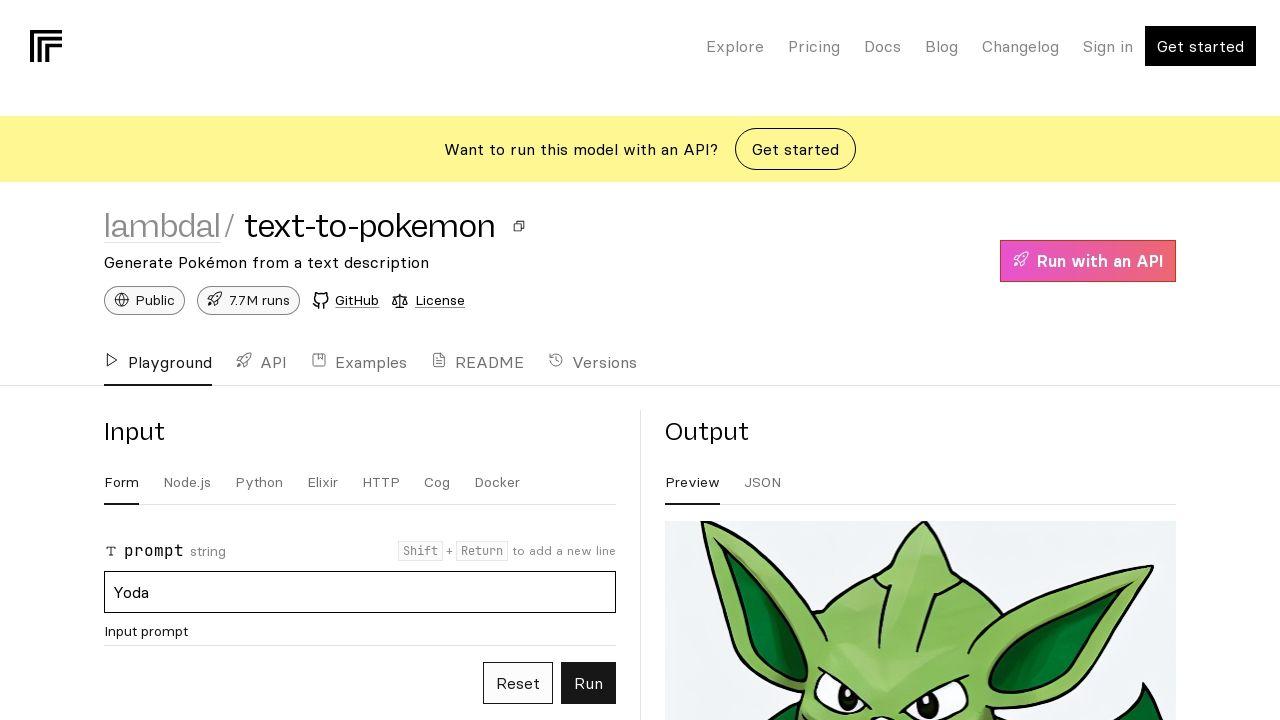1280x720 pixels.
Task: Click the text-type icon beside prompt
Action: pyautogui.click(x=111, y=551)
